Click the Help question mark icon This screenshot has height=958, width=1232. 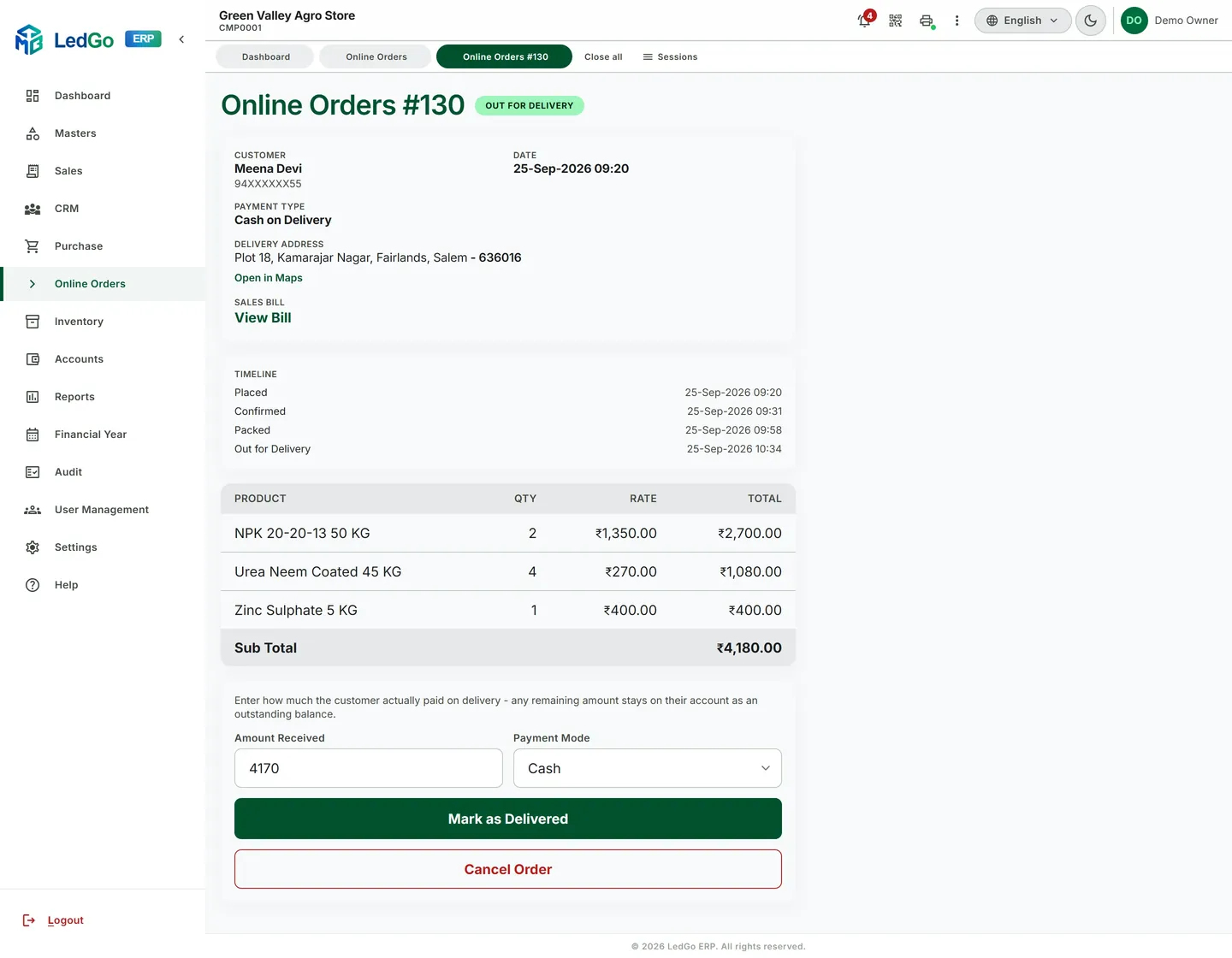coord(33,585)
